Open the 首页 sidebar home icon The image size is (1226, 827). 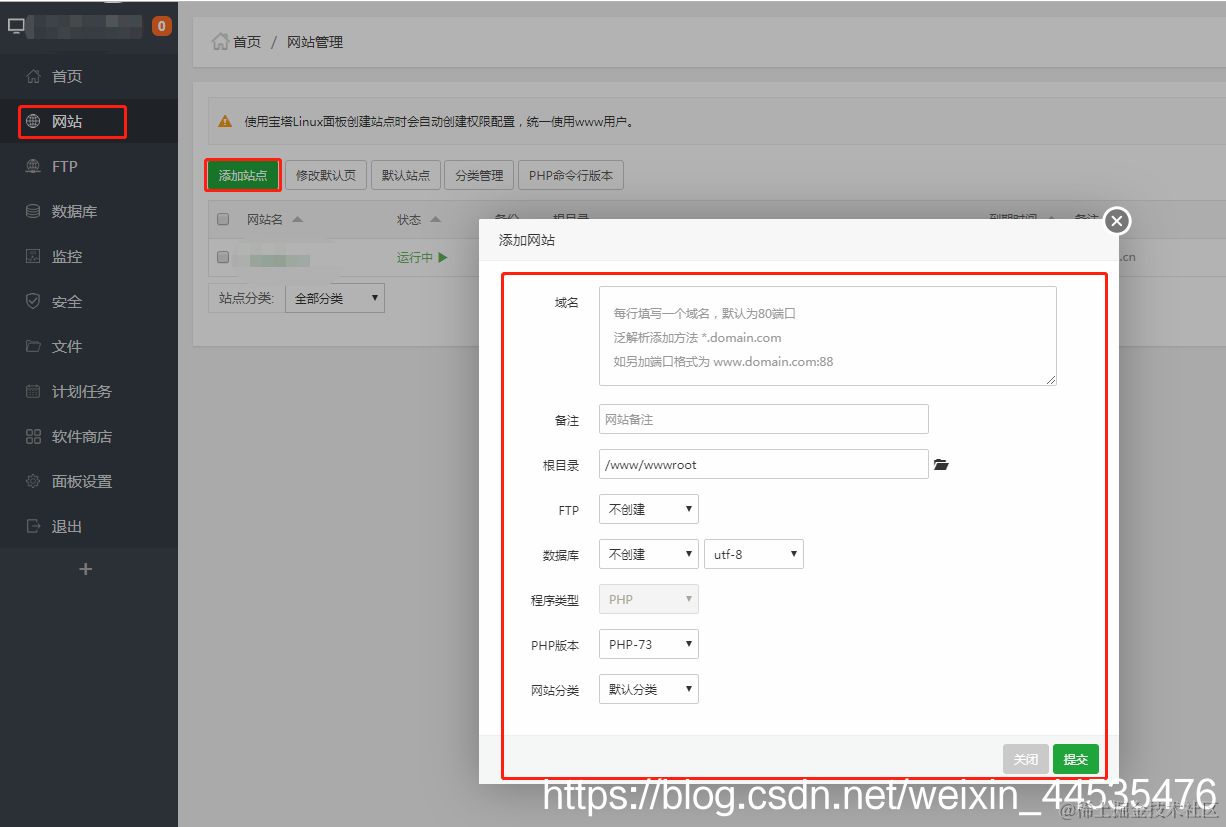click(33, 76)
